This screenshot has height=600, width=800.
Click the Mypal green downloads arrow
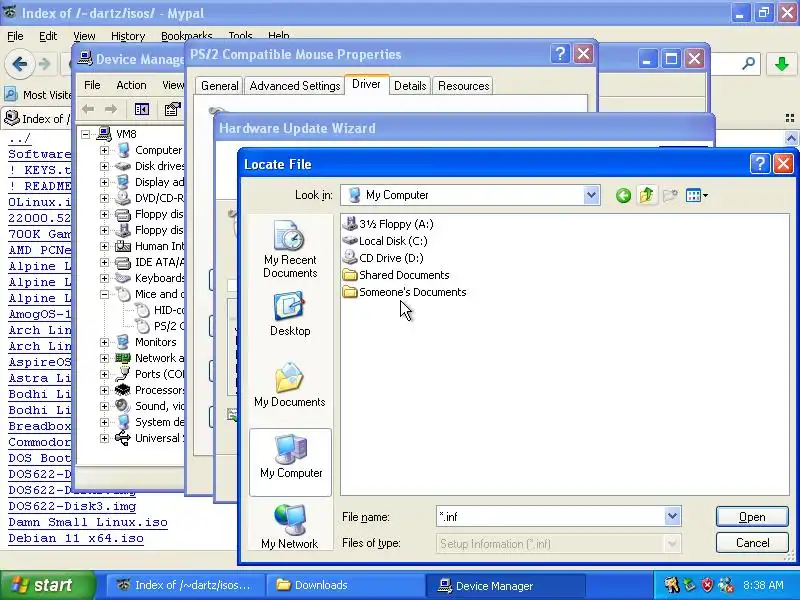[781, 64]
